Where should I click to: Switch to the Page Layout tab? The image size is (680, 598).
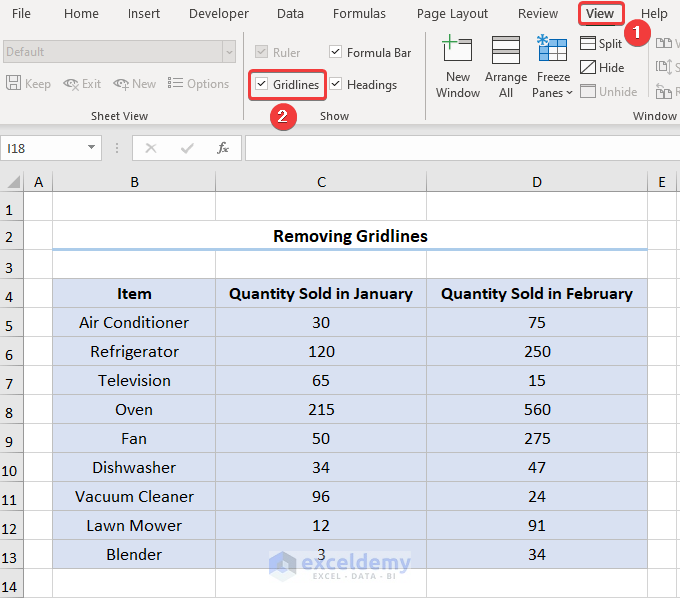pos(452,14)
